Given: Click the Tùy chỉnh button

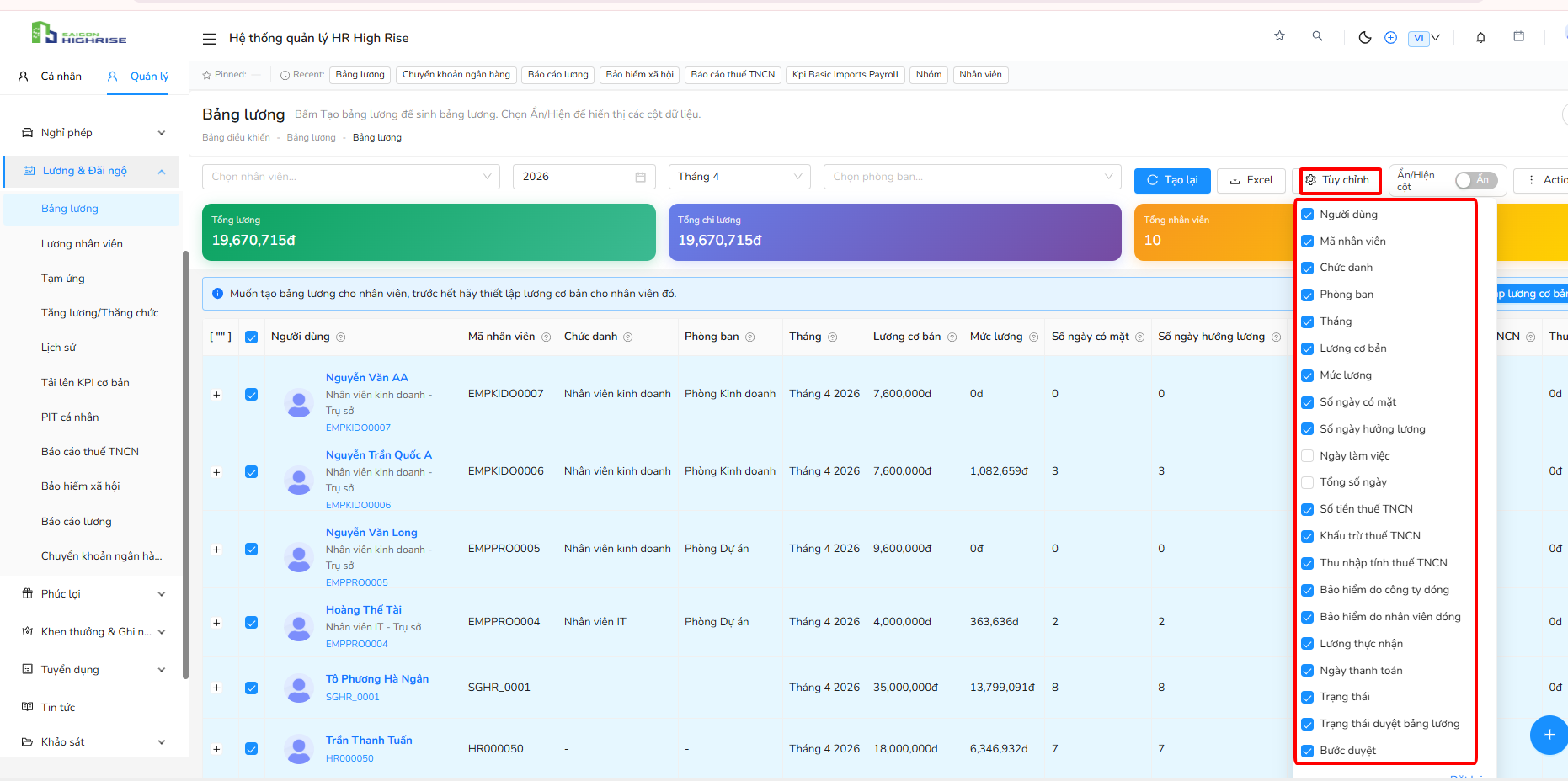Looking at the screenshot, I should click(1338, 180).
